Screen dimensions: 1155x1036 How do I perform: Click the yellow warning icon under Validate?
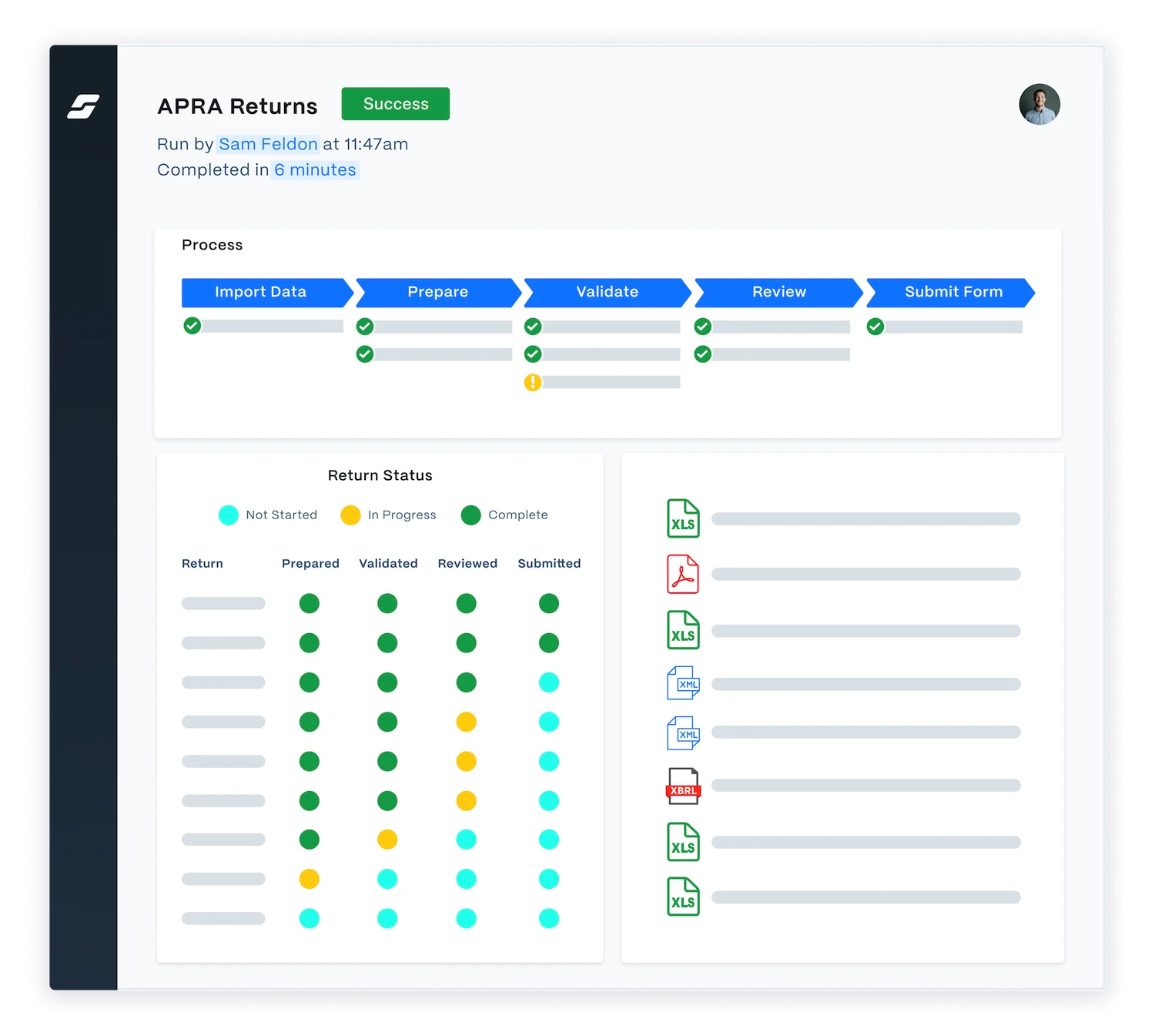pos(533,382)
